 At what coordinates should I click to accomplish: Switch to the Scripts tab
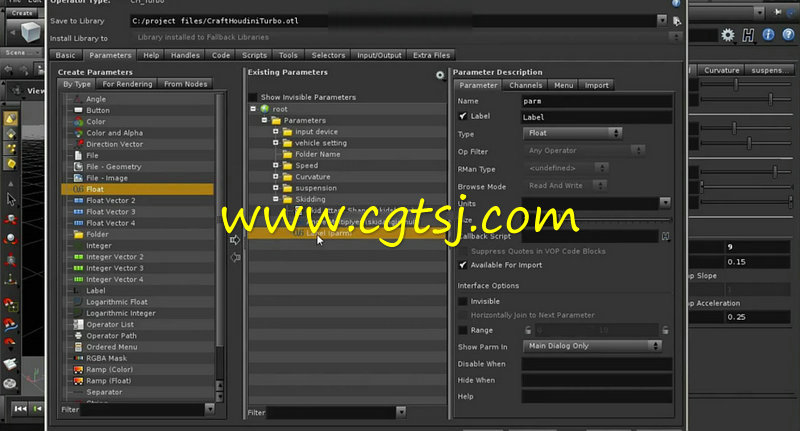coord(254,55)
